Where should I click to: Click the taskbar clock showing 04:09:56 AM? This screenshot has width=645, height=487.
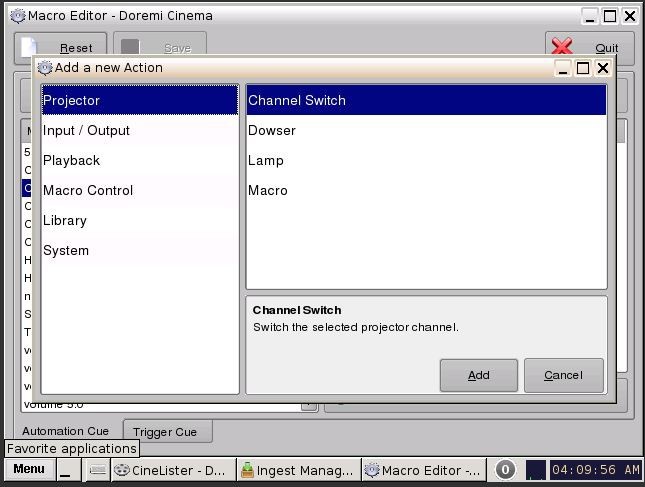point(596,470)
